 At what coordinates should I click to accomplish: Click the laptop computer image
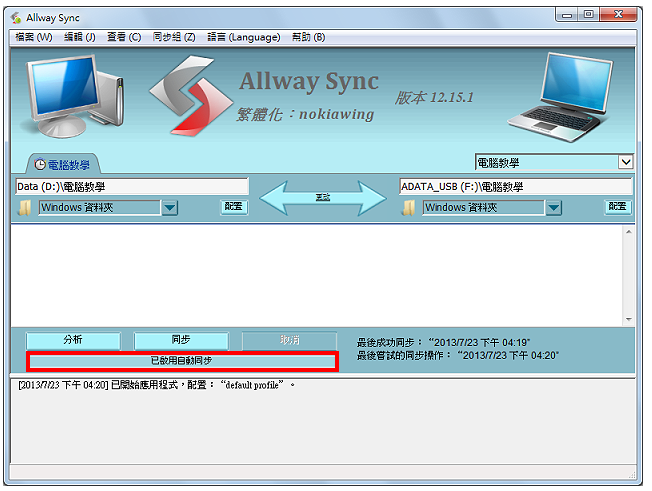pyautogui.click(x=560, y=97)
